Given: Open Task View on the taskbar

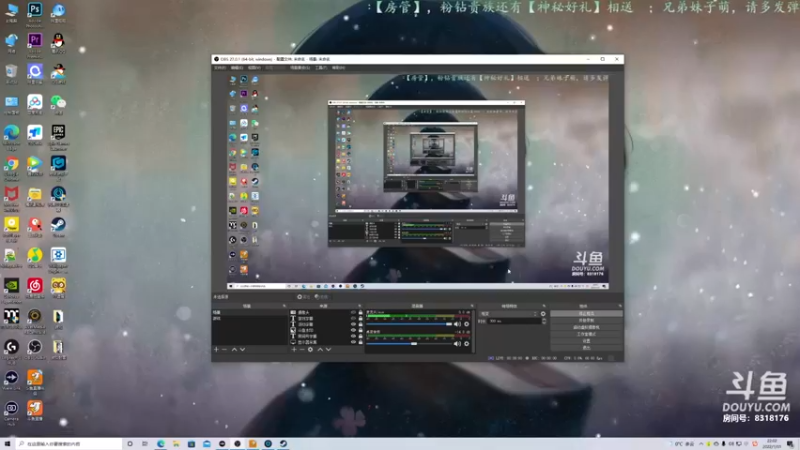Looking at the screenshot, I should tap(145, 444).
